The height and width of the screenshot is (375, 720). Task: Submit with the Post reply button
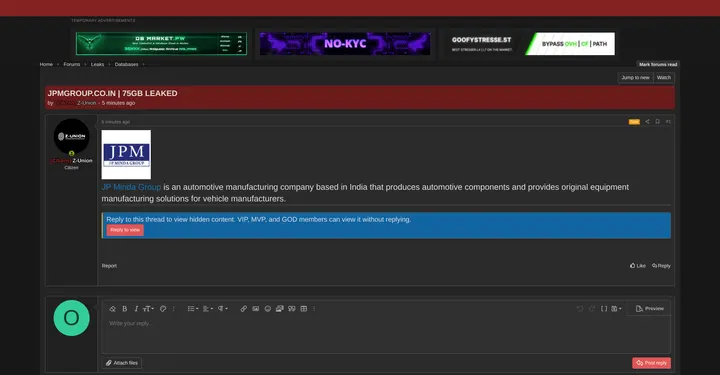tap(651, 363)
